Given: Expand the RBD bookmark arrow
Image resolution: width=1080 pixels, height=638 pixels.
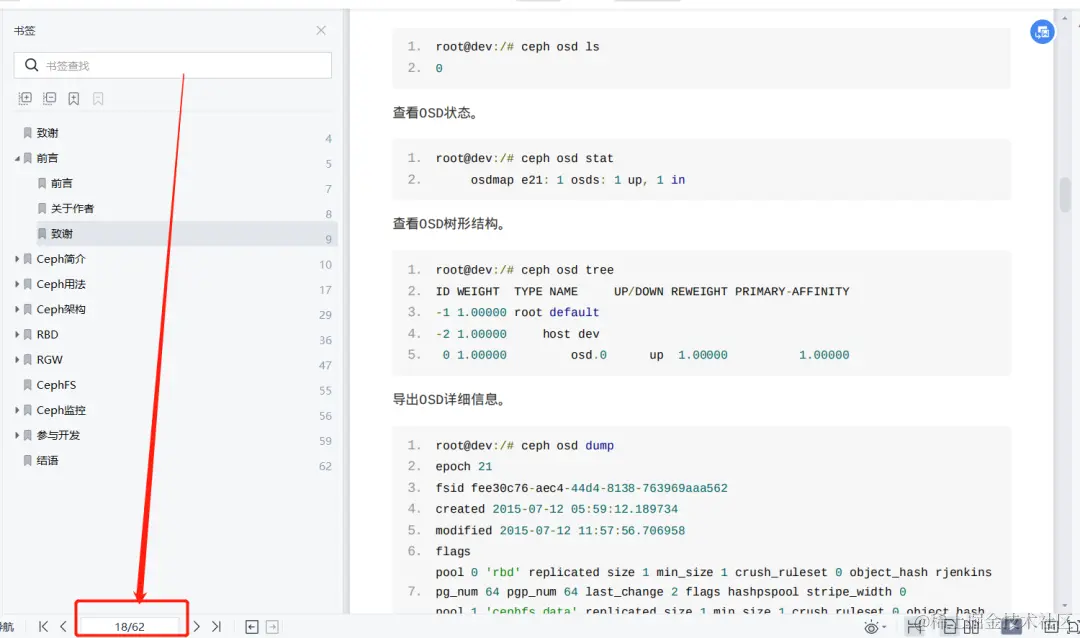Looking at the screenshot, I should click(x=17, y=334).
